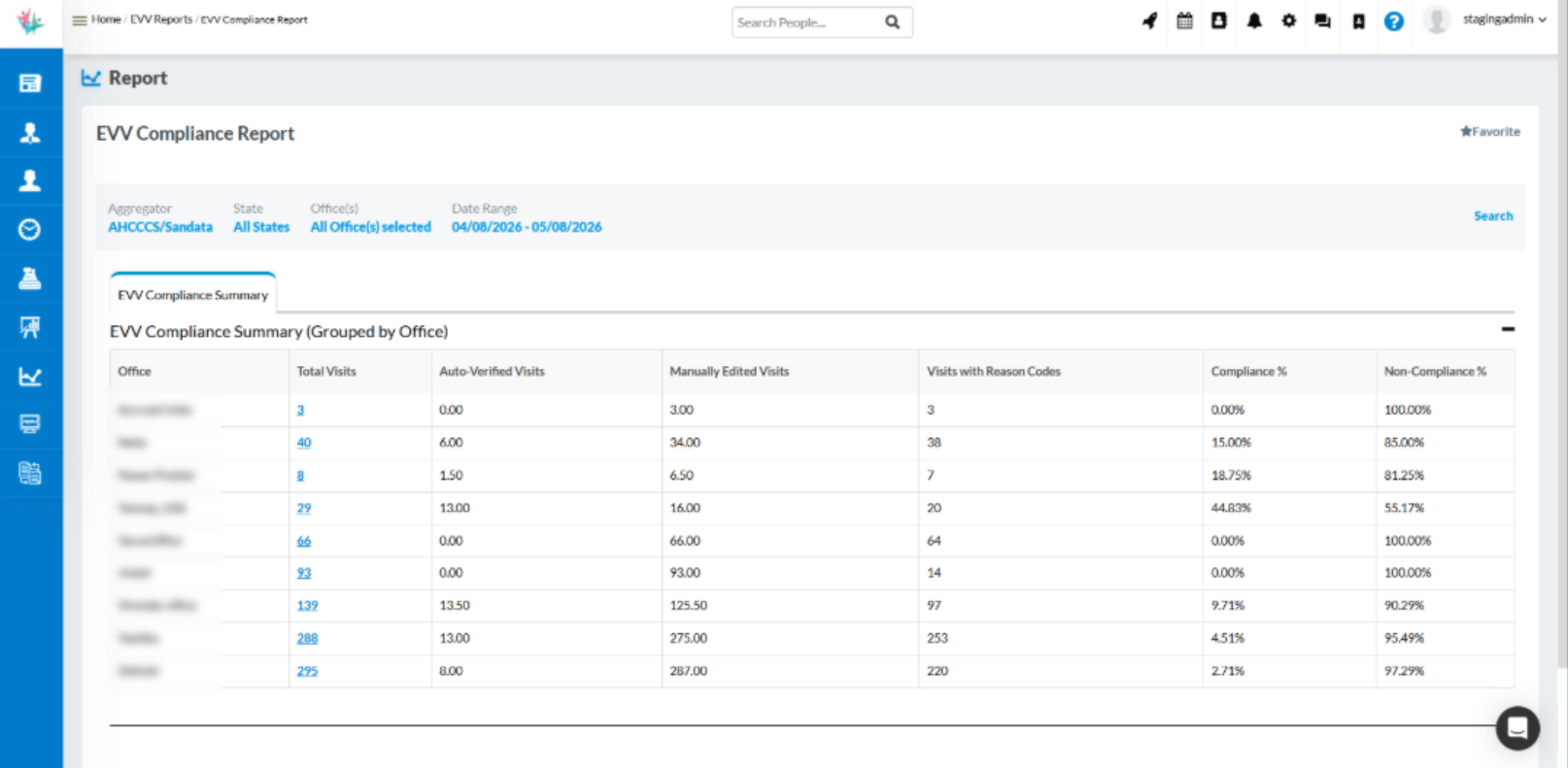The width and height of the screenshot is (1568, 768).
Task: Open the floating chat widget bubble
Action: coord(1517,727)
